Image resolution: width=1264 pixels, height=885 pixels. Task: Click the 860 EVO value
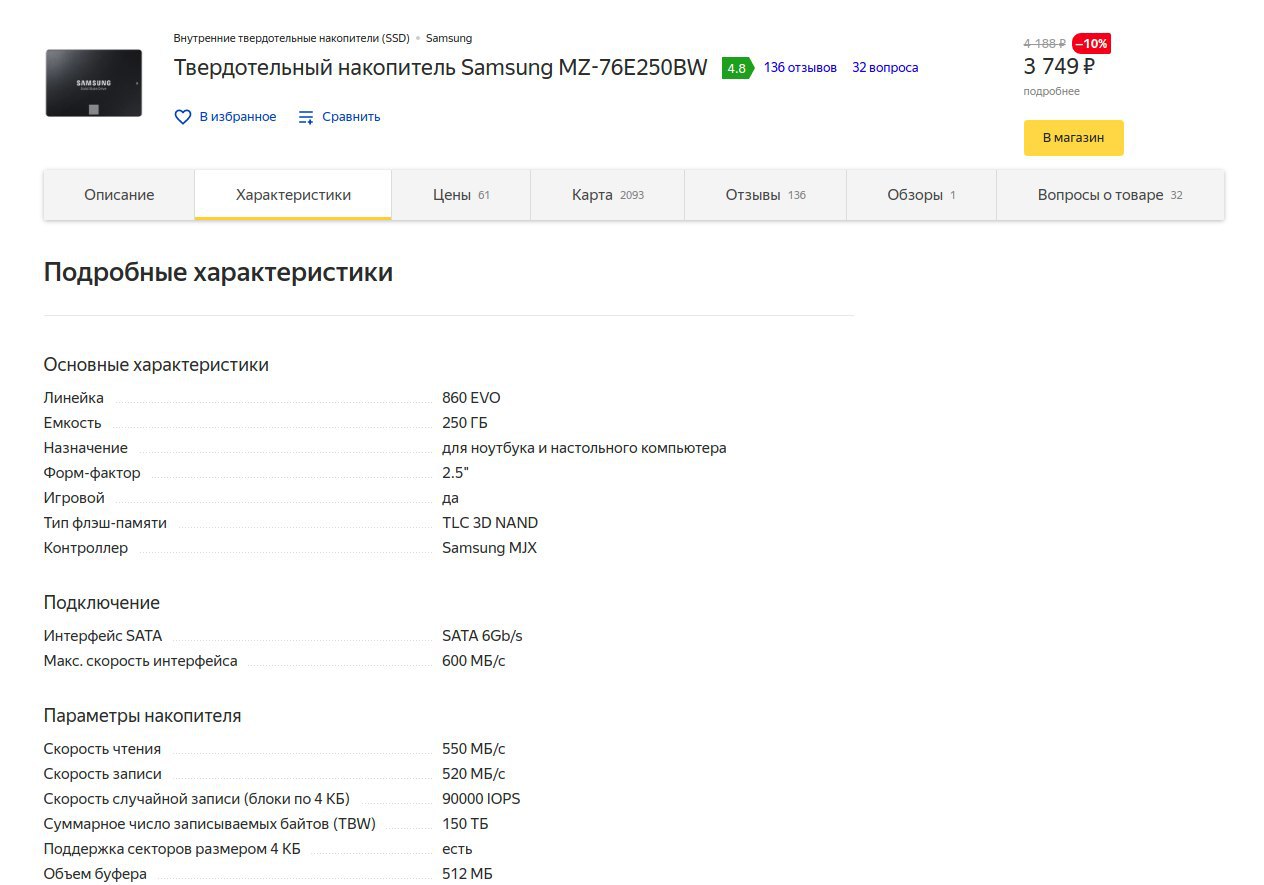[x=471, y=398]
